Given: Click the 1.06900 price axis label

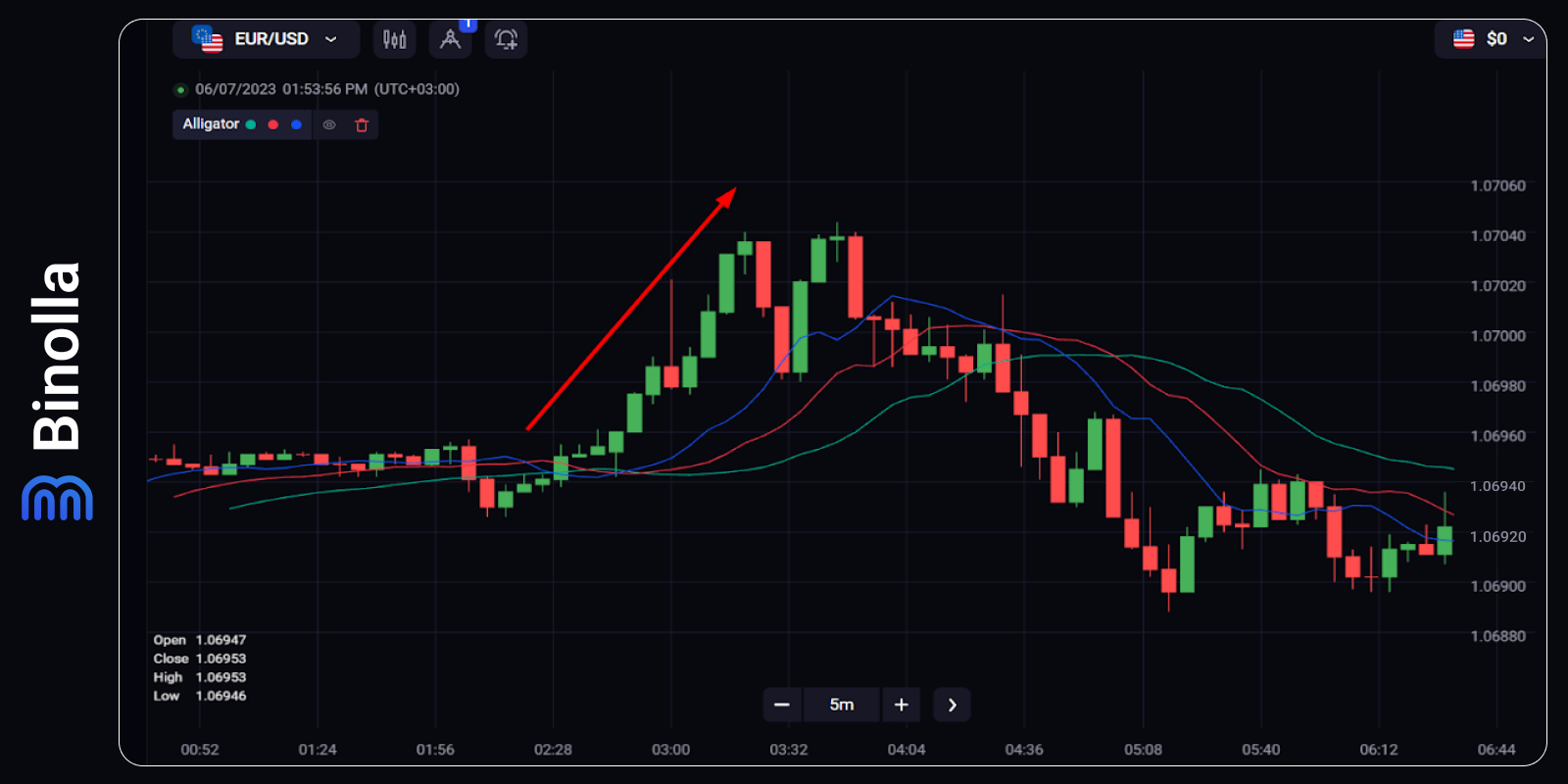Looking at the screenshot, I should pyautogui.click(x=1498, y=586).
